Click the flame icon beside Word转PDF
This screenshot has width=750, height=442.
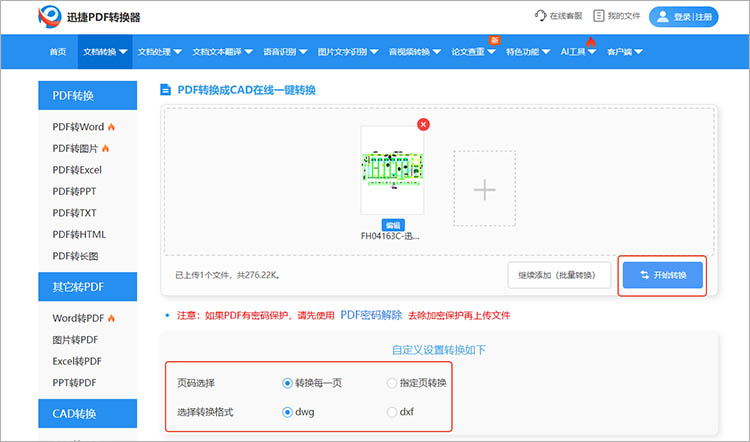pyautogui.click(x=111, y=318)
